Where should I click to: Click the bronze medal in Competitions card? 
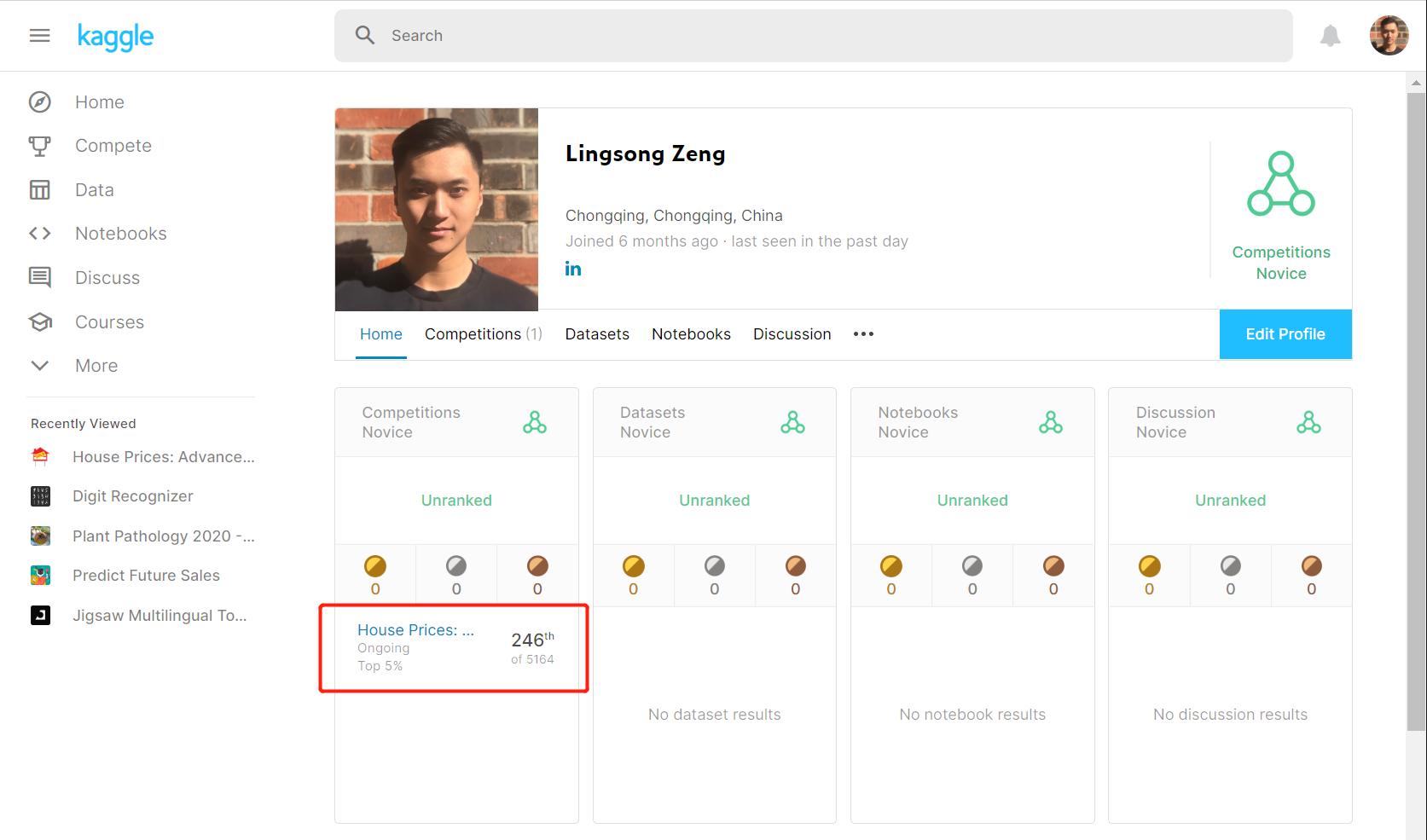click(x=537, y=566)
